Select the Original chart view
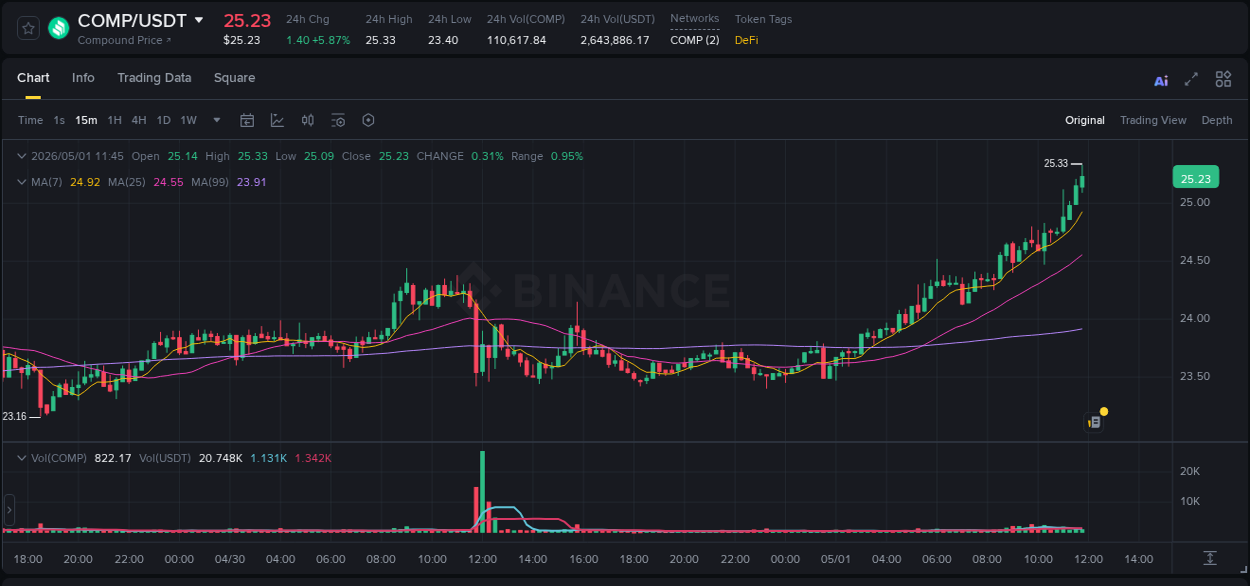The height and width of the screenshot is (586, 1250). tap(1085, 120)
